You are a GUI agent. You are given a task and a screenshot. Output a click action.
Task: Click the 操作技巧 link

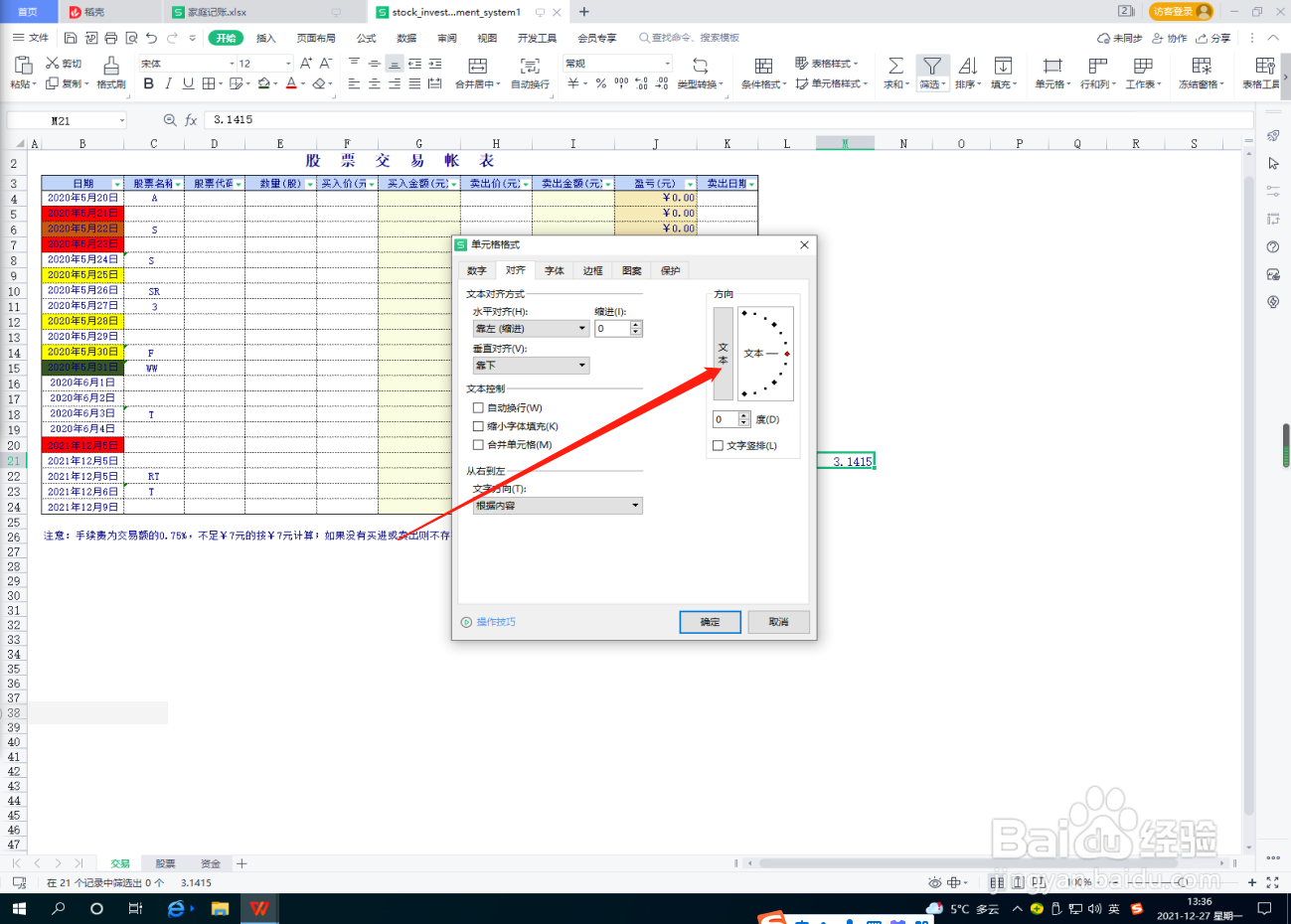click(x=496, y=622)
